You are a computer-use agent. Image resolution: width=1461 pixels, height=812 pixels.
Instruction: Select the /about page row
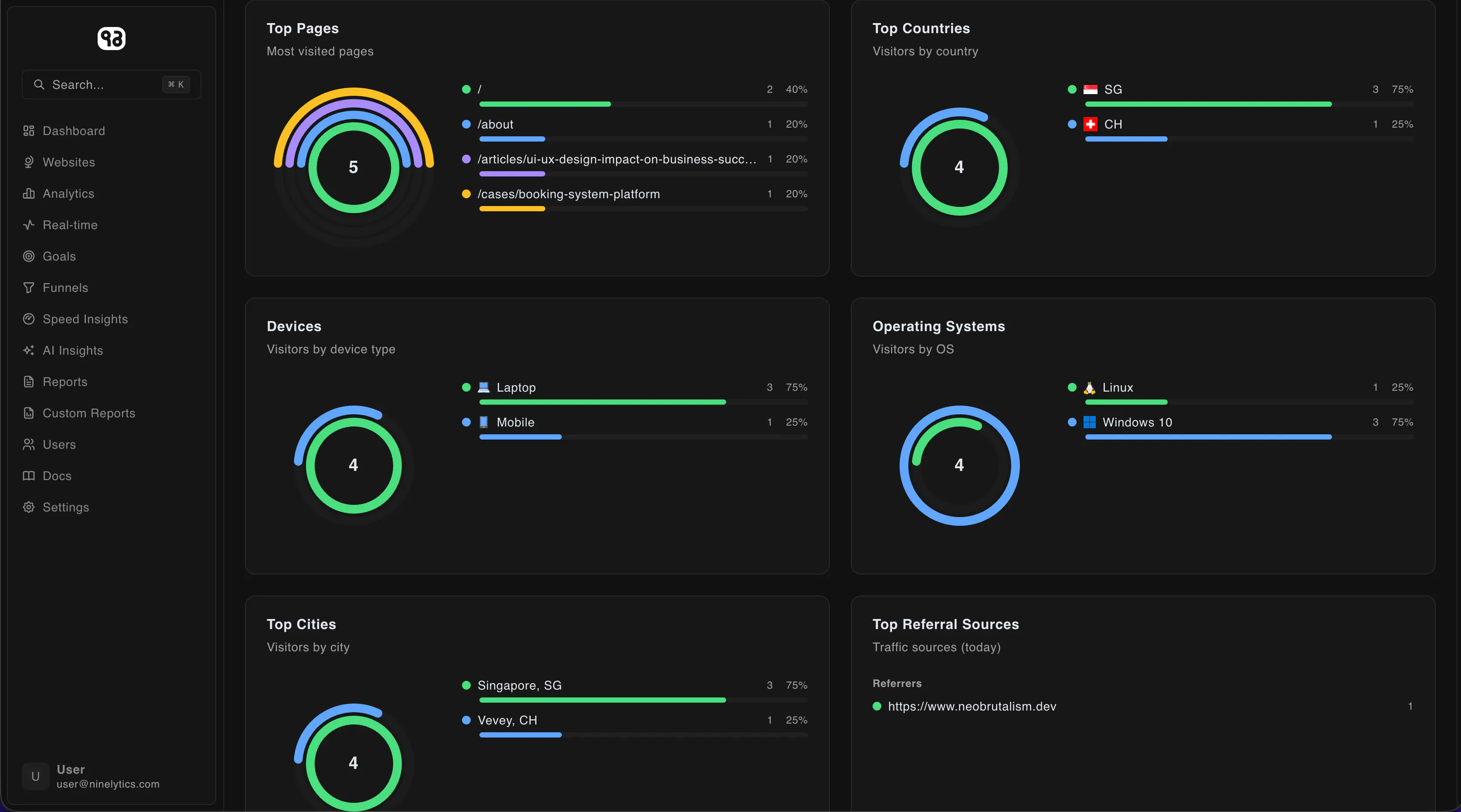point(635,130)
